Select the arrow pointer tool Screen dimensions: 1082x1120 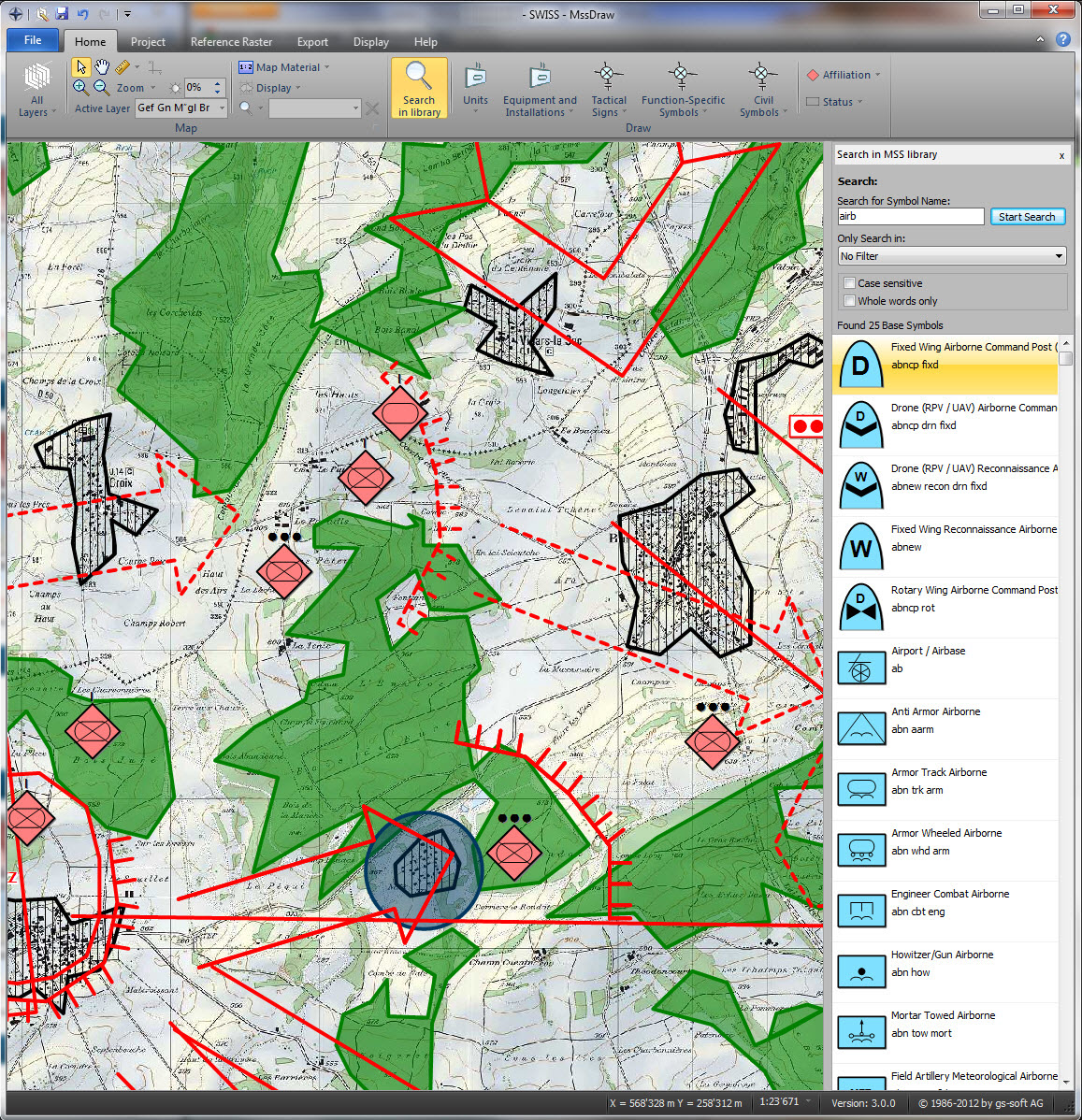tap(81, 67)
